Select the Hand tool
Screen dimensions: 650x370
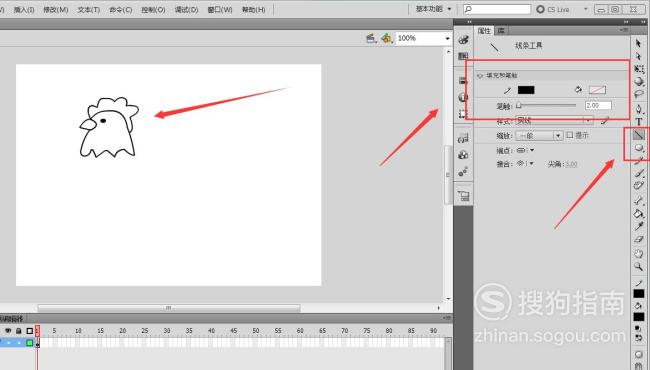(x=639, y=254)
